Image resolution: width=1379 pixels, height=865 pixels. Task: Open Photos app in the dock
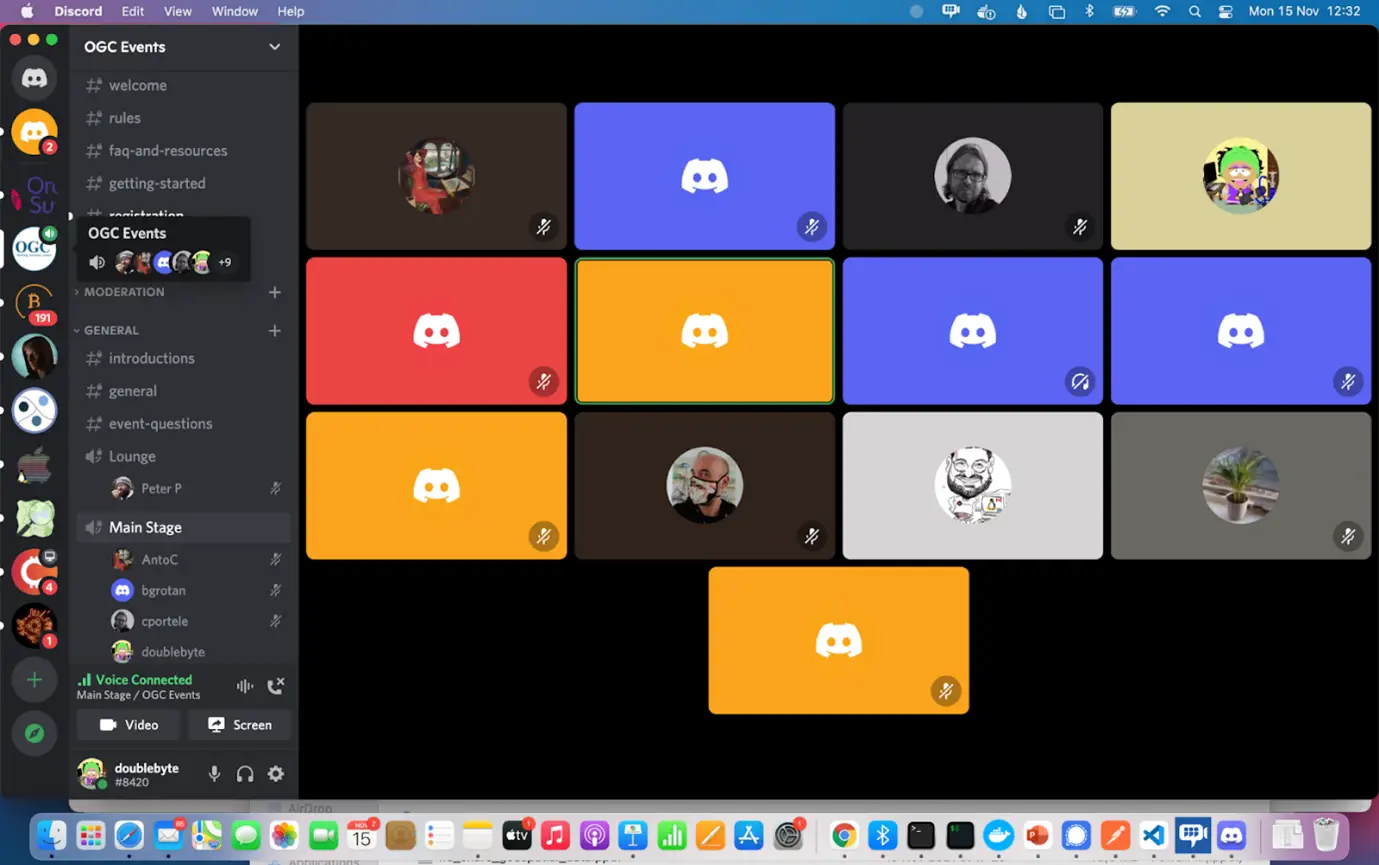point(284,835)
